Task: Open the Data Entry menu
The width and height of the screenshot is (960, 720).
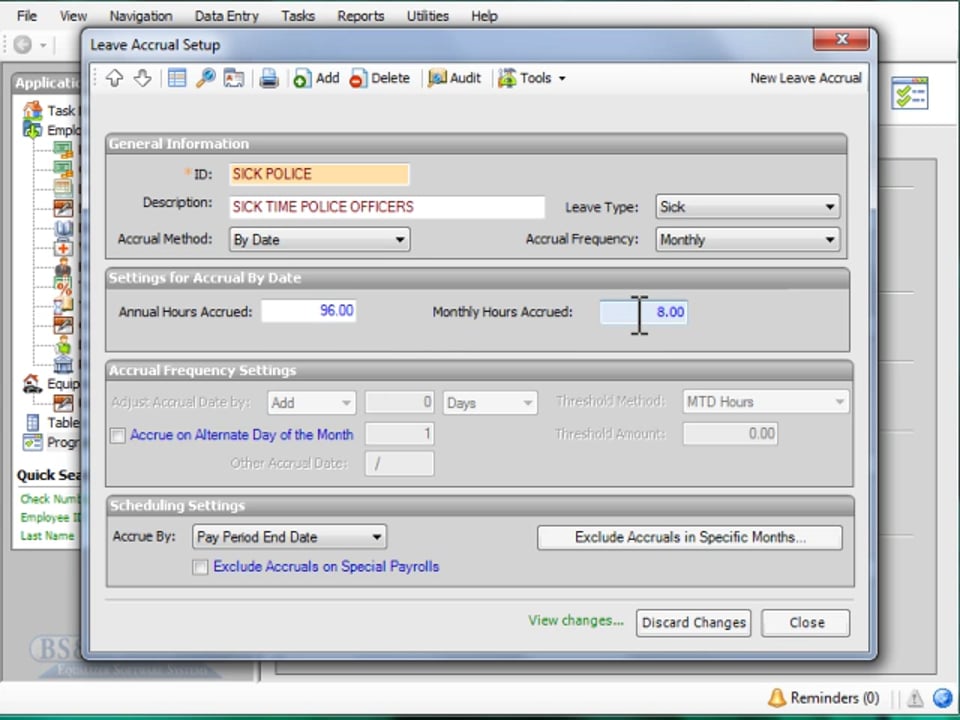Action: 227,16
